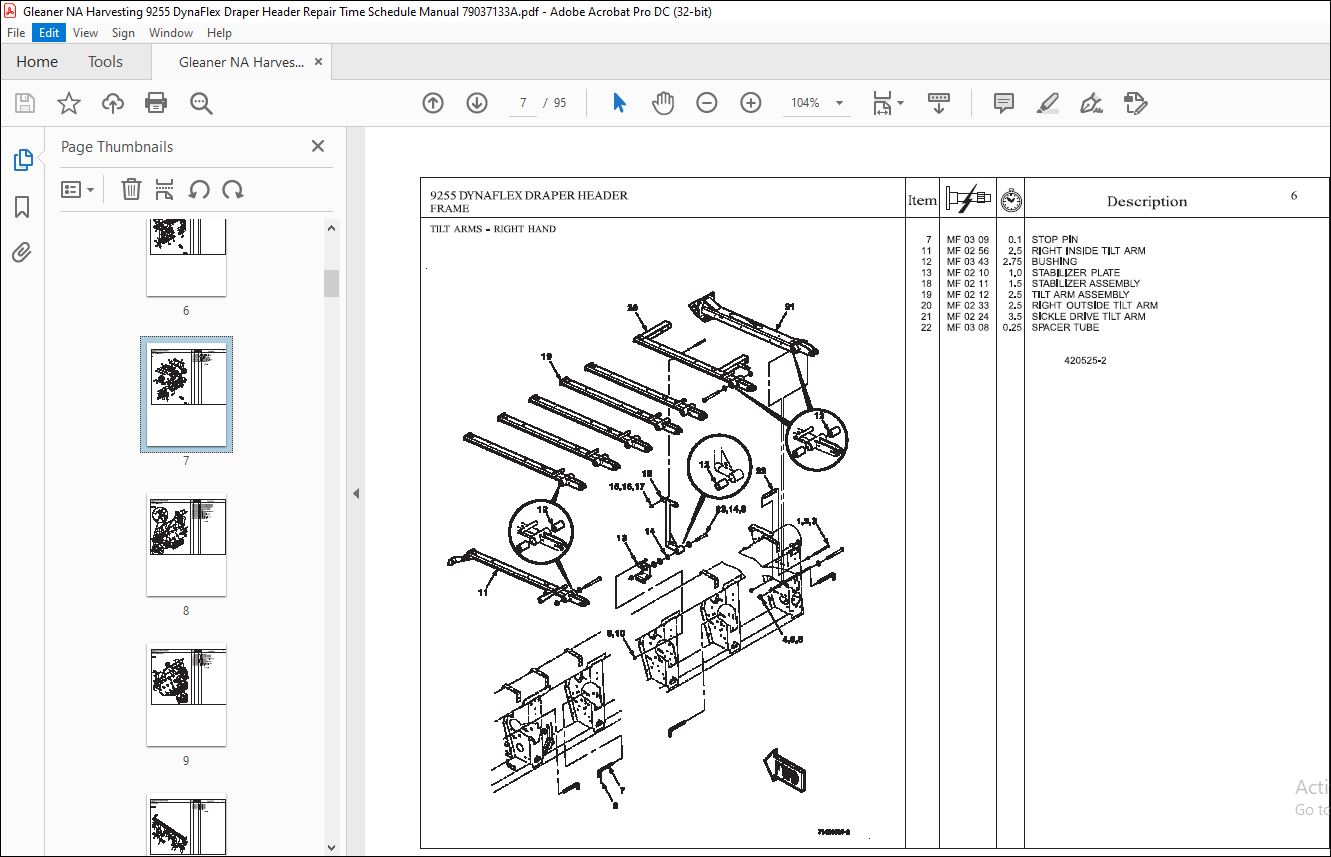1331x857 pixels.
Task: Select the page 7 thumbnail
Action: pyautogui.click(x=186, y=394)
